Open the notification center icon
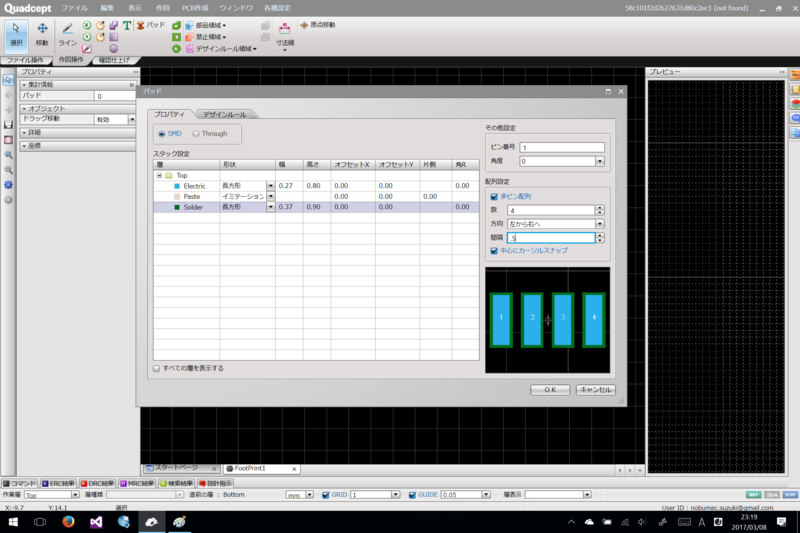The height and width of the screenshot is (533, 800). pos(781,522)
